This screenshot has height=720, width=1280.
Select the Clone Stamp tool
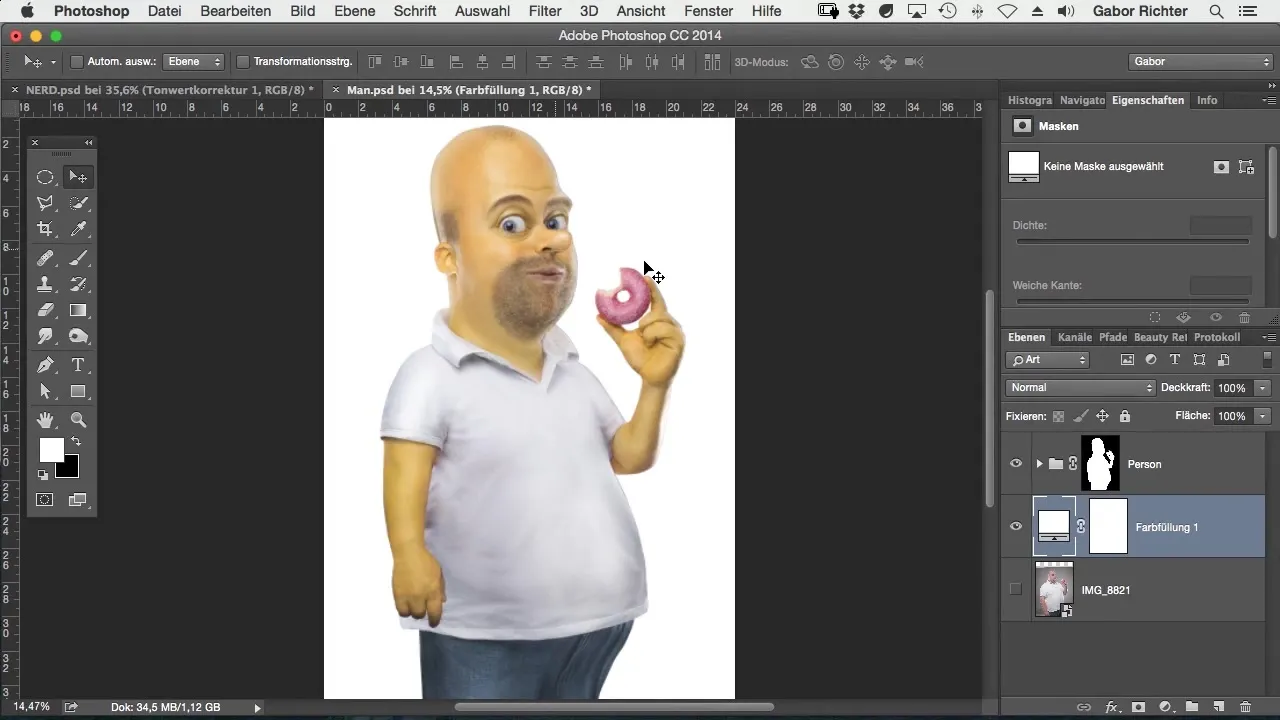coord(45,284)
